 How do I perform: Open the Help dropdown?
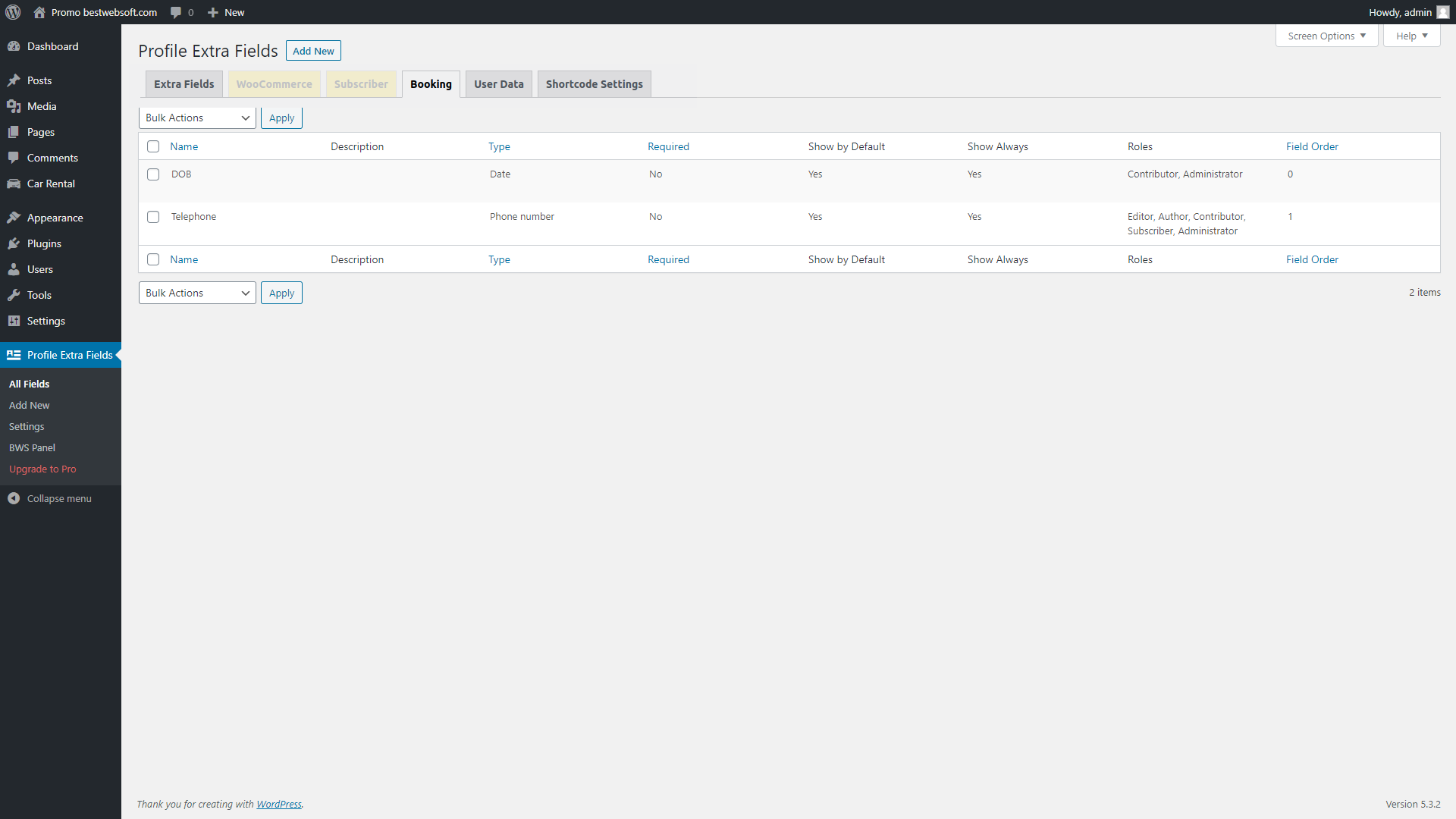click(x=1410, y=36)
